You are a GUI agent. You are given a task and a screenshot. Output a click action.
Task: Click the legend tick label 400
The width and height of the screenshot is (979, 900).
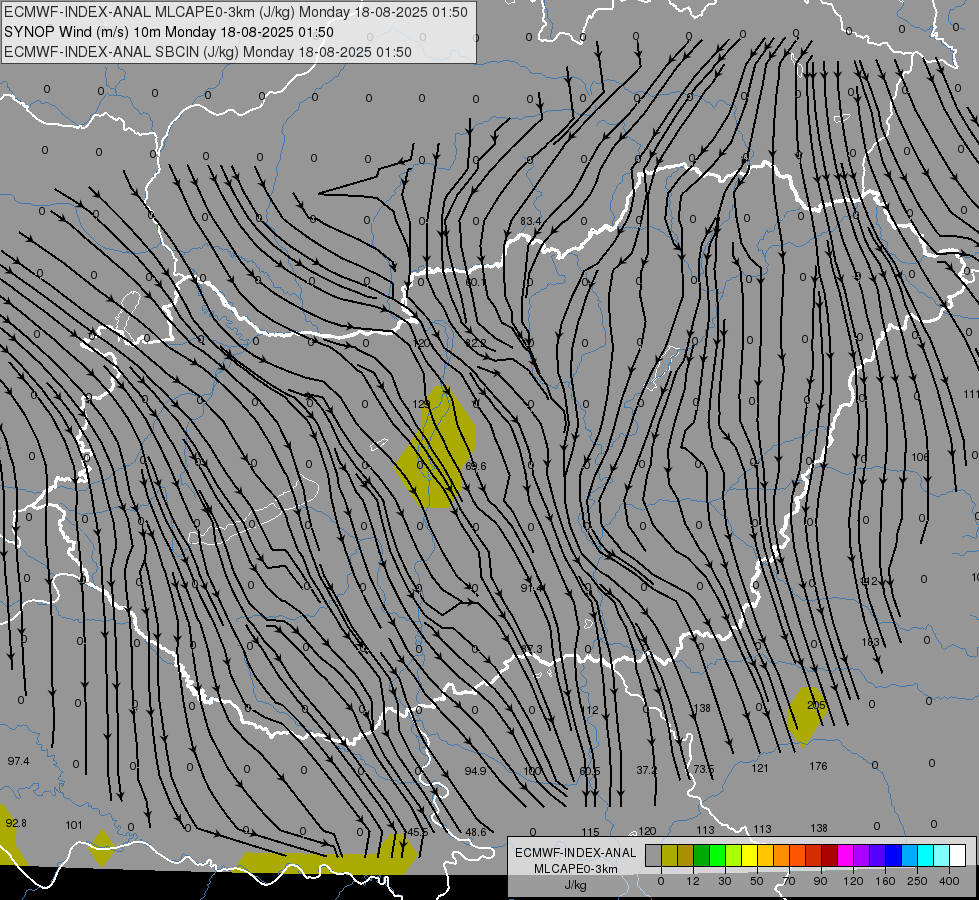tap(949, 881)
